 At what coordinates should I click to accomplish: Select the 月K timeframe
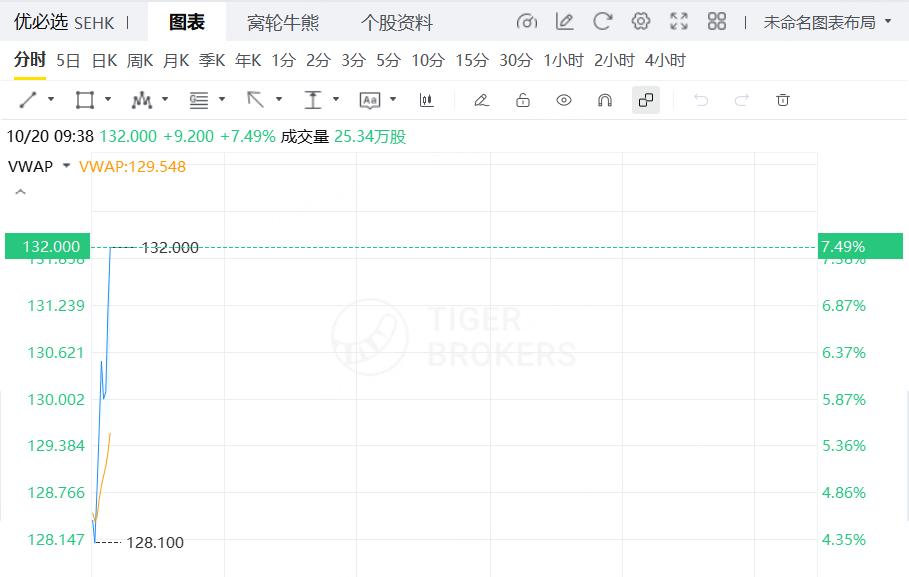tap(176, 60)
